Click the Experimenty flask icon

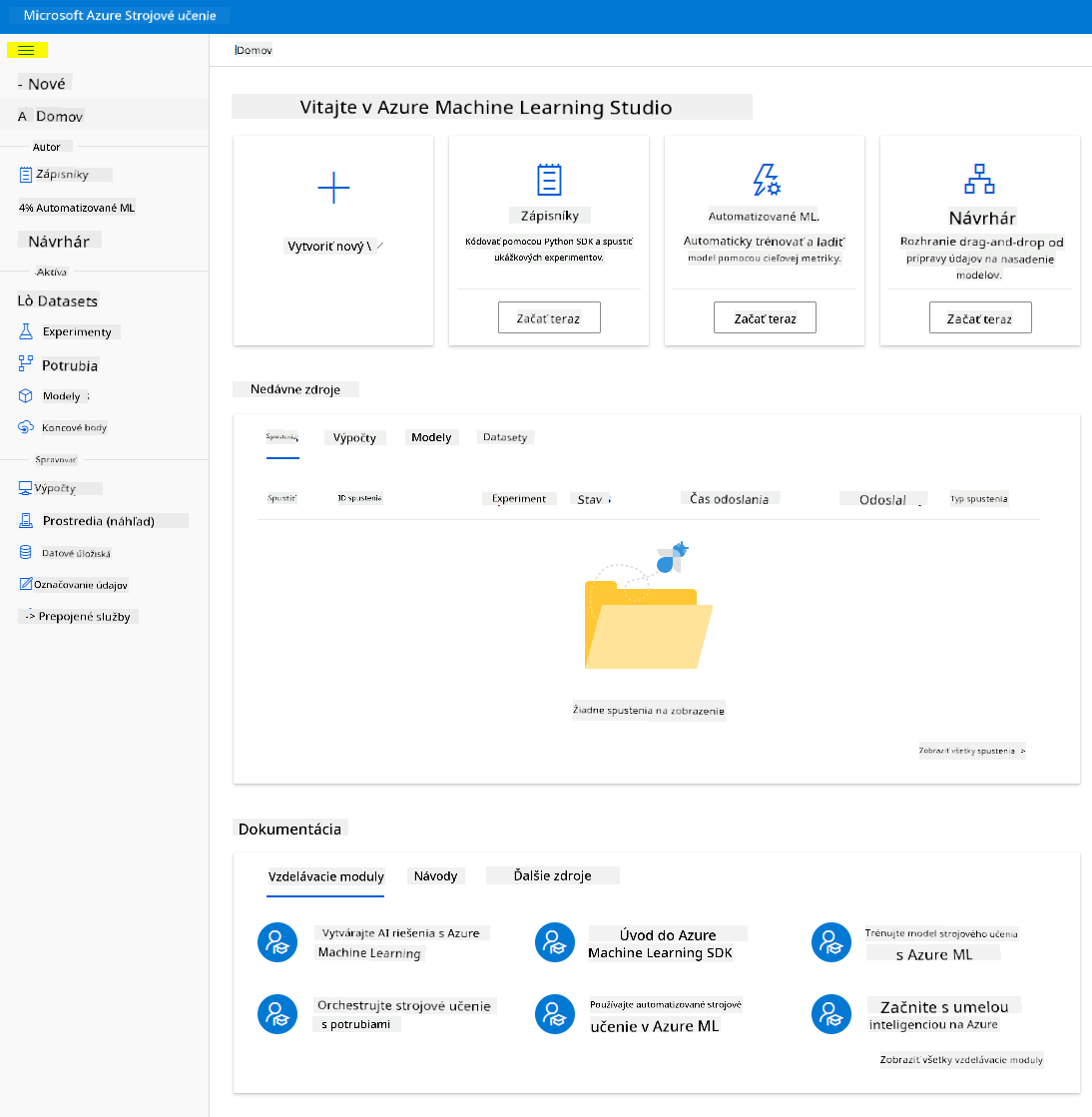tap(26, 331)
